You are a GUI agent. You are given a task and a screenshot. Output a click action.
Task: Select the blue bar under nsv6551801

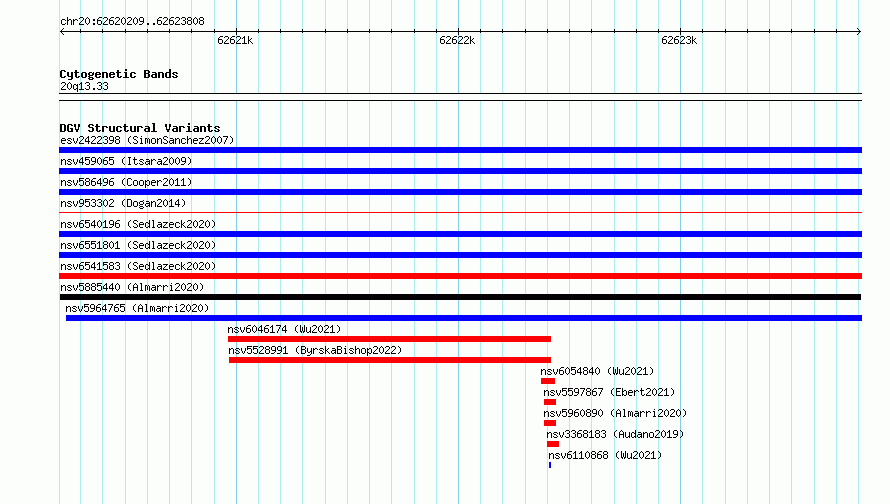tap(460, 255)
